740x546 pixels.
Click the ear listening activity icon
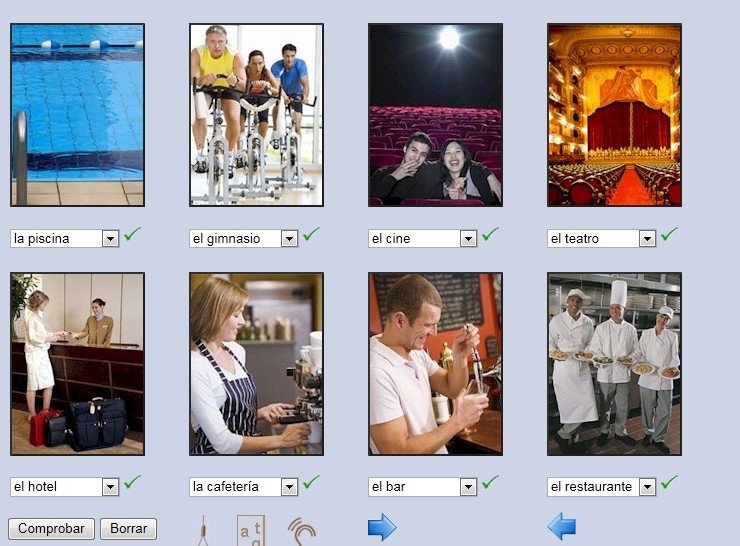pyautogui.click(x=301, y=529)
